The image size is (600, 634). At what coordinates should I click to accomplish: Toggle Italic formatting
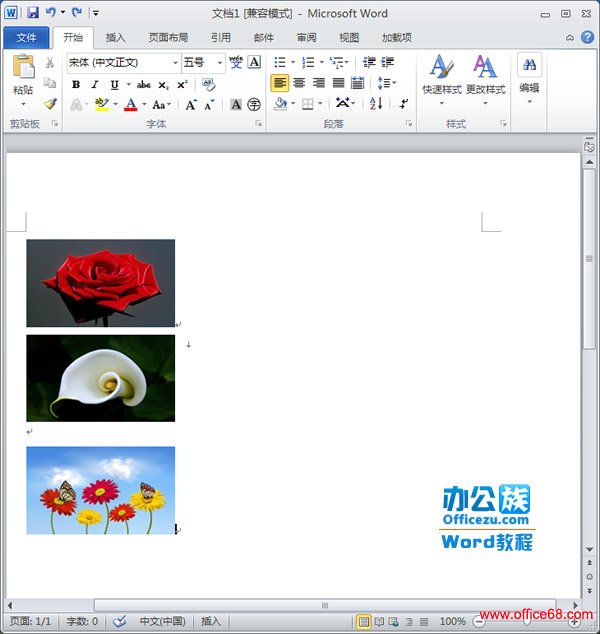pyautogui.click(x=95, y=85)
